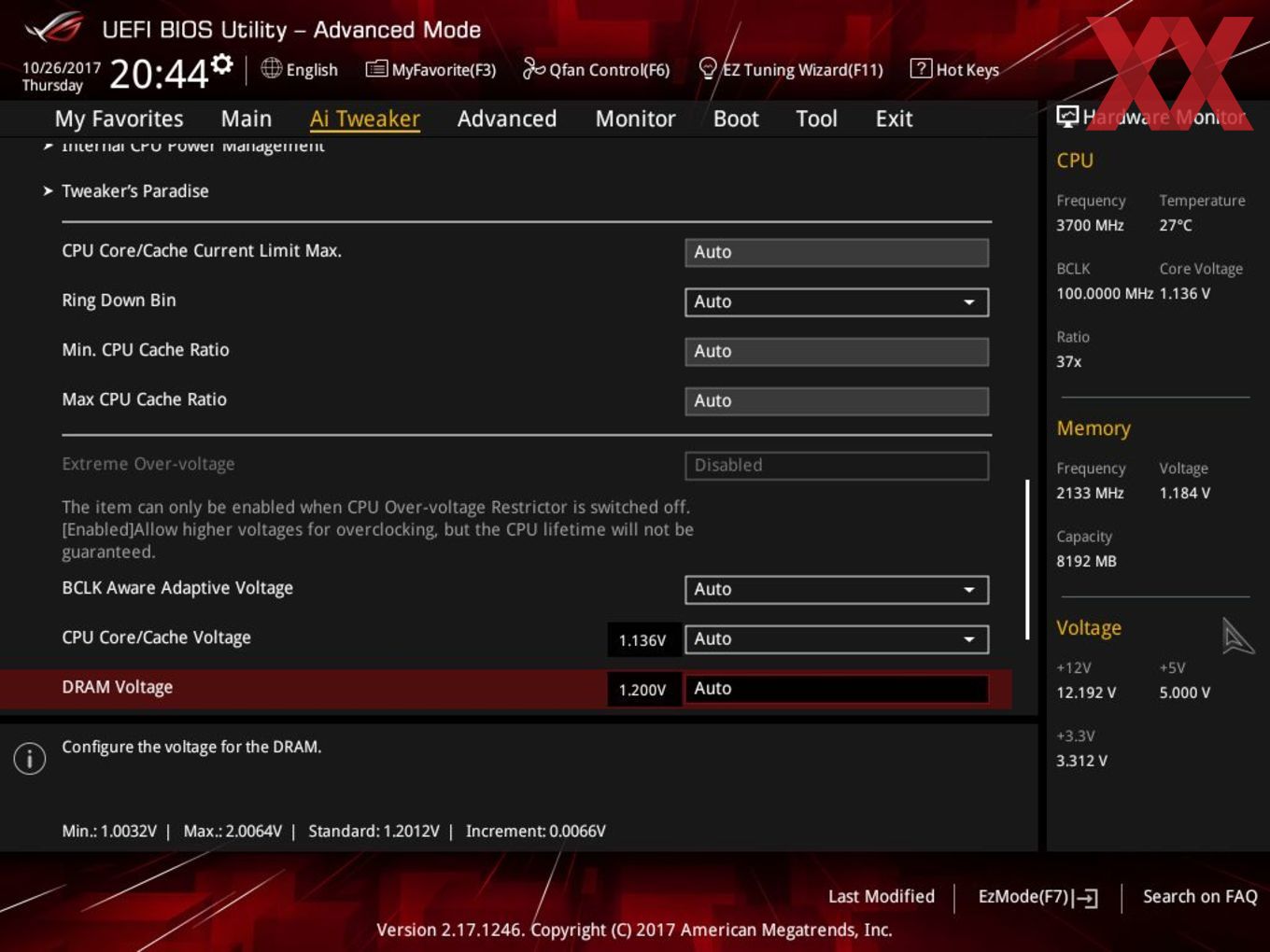Click DRAM Voltage Auto input field
The height and width of the screenshot is (952, 1270).
coord(837,688)
